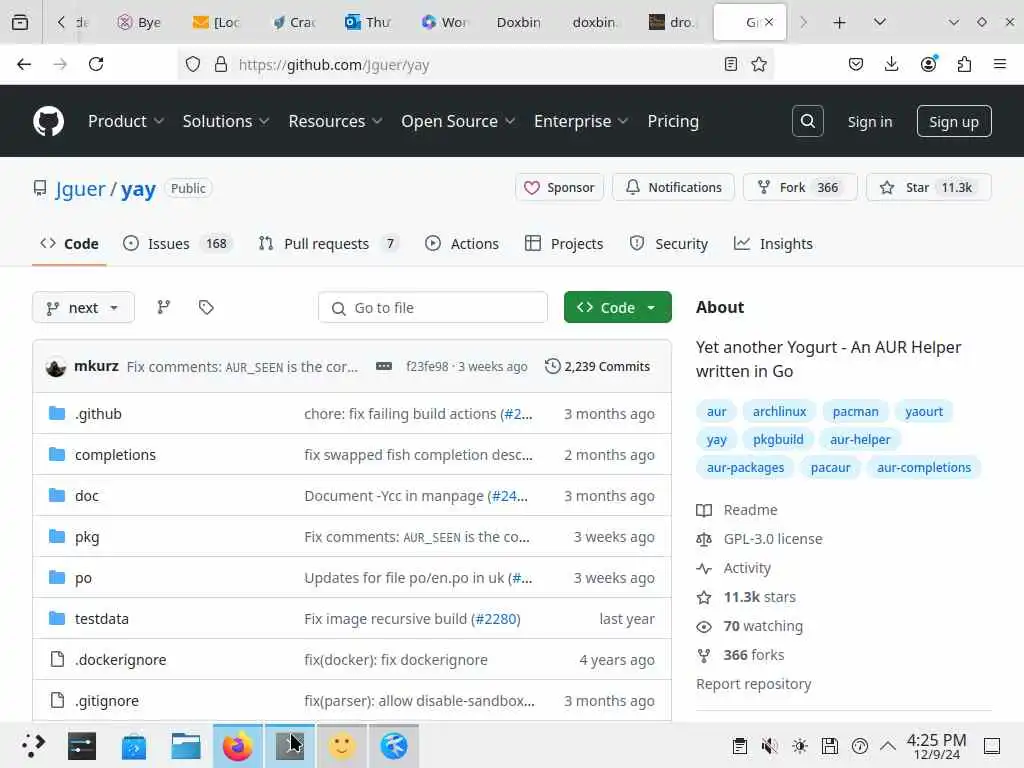Open the Pricing link
The width and height of the screenshot is (1024, 768).
click(x=673, y=121)
